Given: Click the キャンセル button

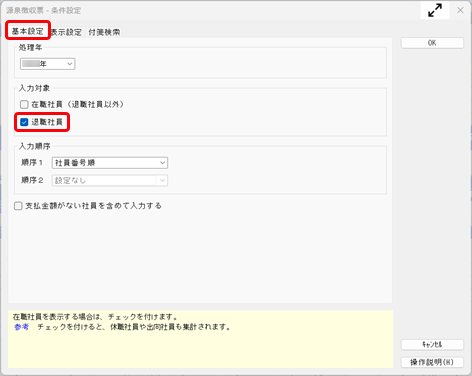Looking at the screenshot, I should (x=432, y=344).
